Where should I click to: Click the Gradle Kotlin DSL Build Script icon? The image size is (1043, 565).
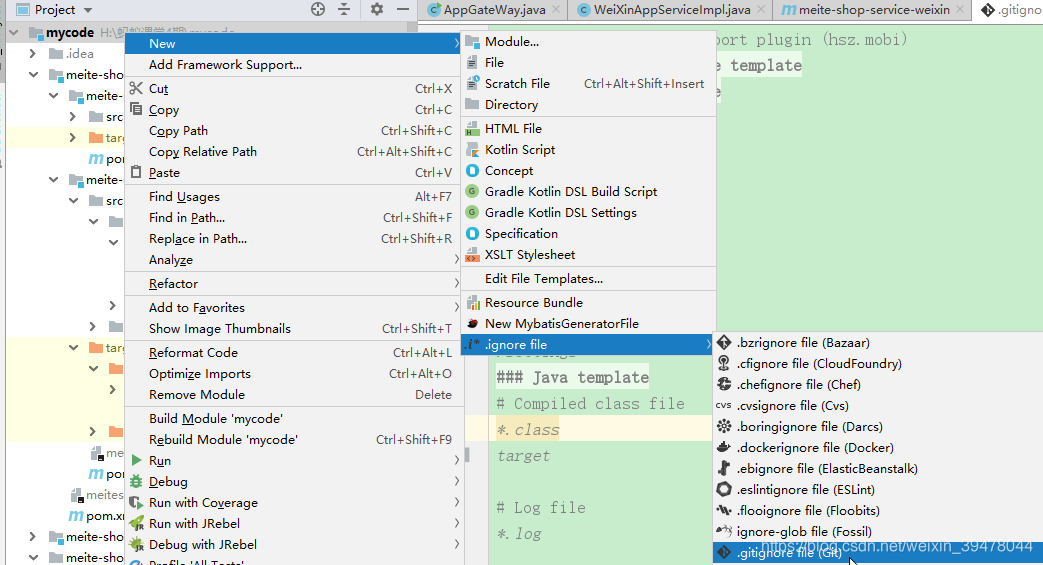click(x=472, y=191)
